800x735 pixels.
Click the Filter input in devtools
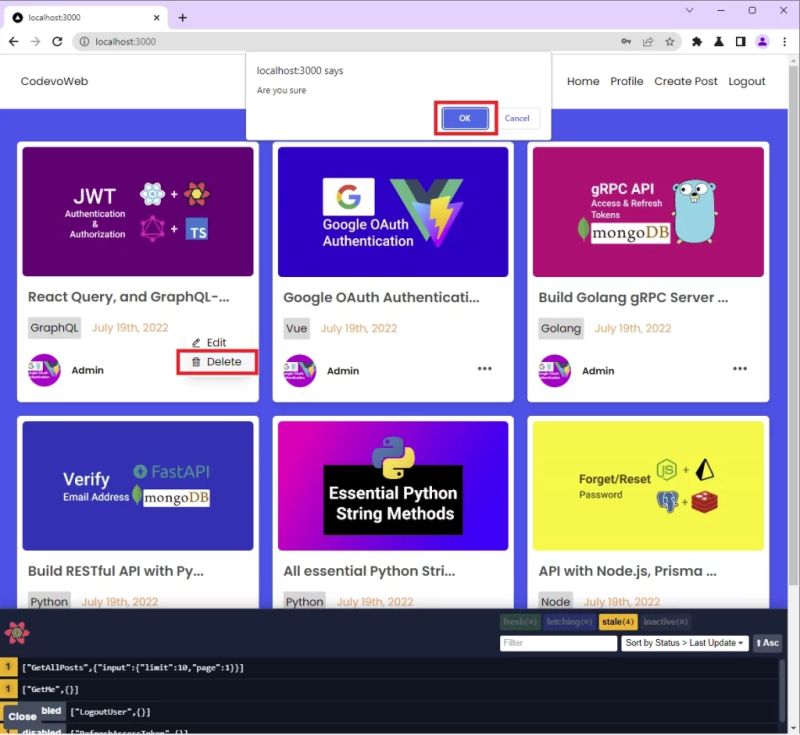(x=558, y=643)
